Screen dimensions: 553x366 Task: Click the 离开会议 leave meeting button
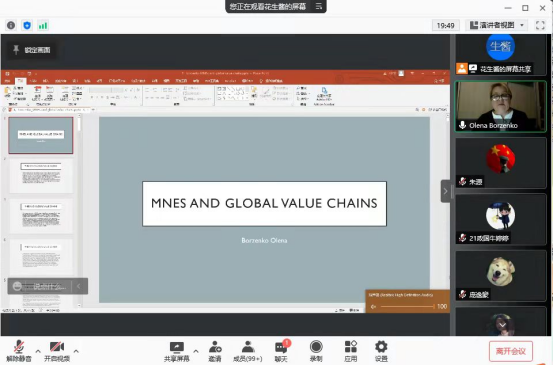coord(511,351)
